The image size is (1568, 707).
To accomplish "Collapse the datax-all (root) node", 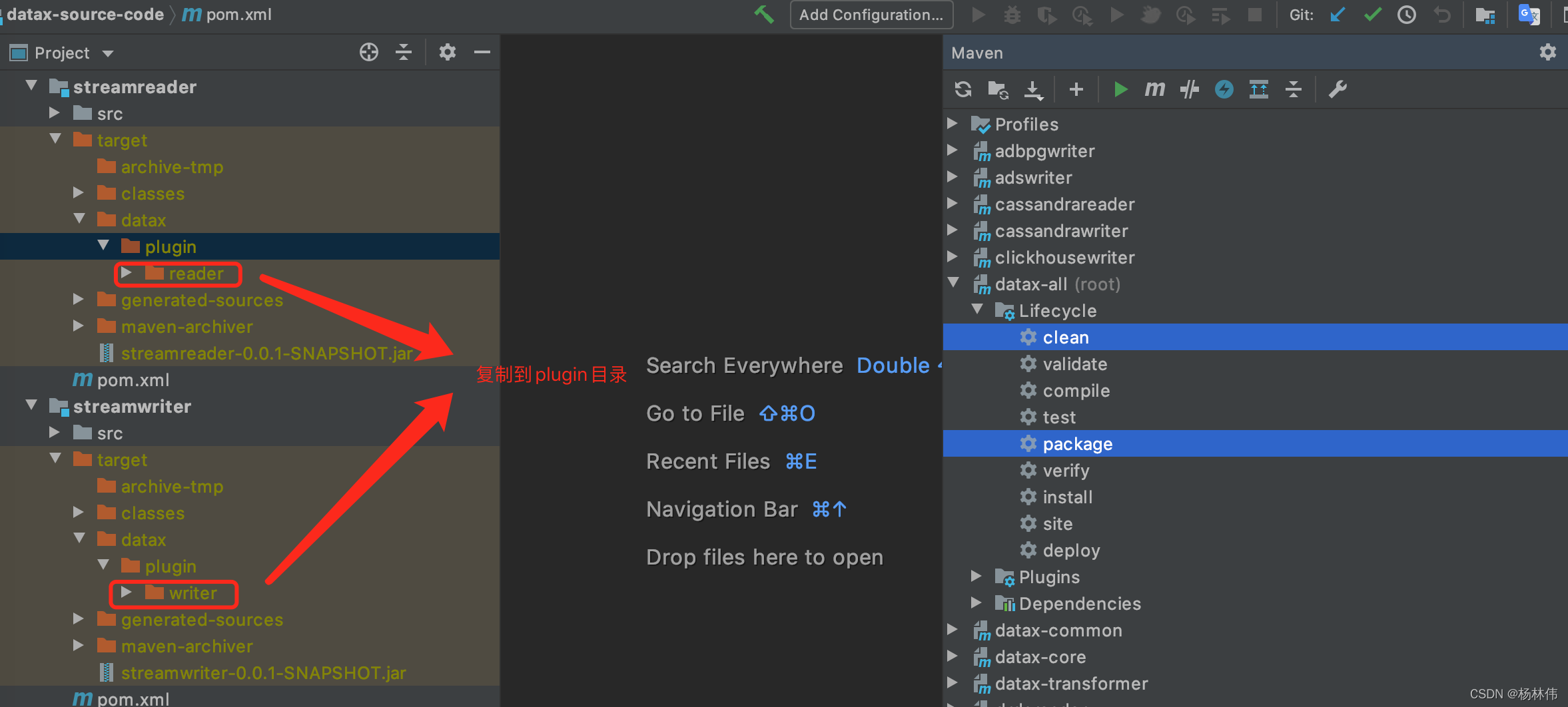I will 954,283.
